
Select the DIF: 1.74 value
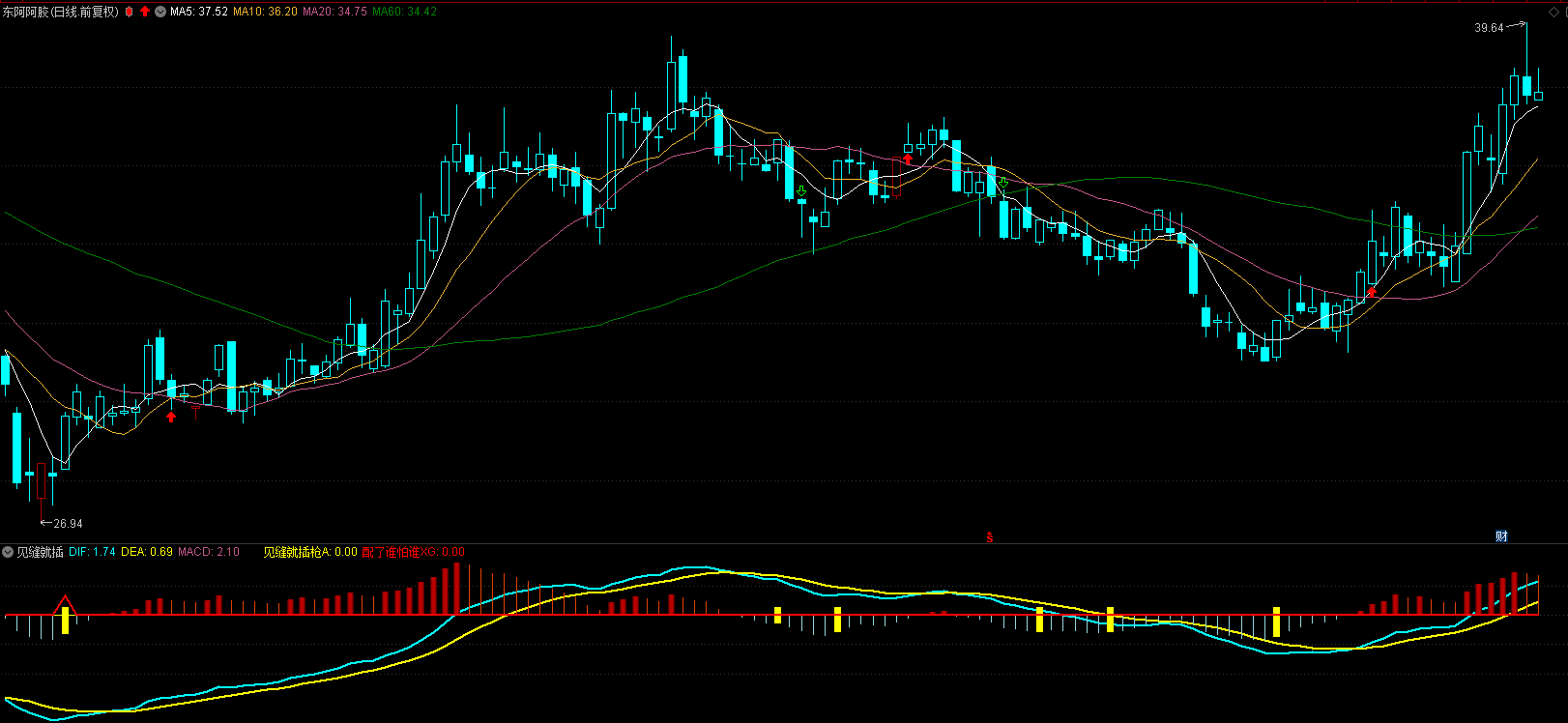coord(92,552)
